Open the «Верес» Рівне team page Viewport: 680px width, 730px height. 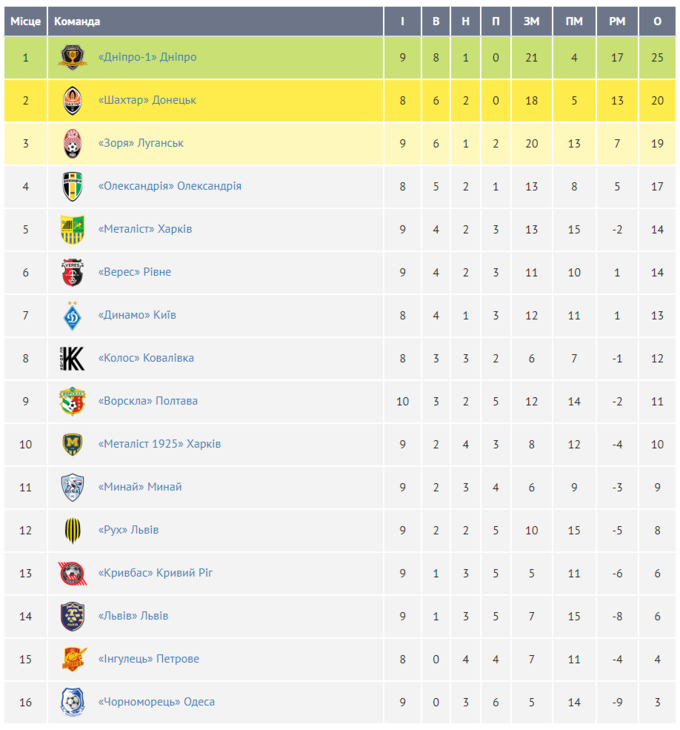point(138,273)
